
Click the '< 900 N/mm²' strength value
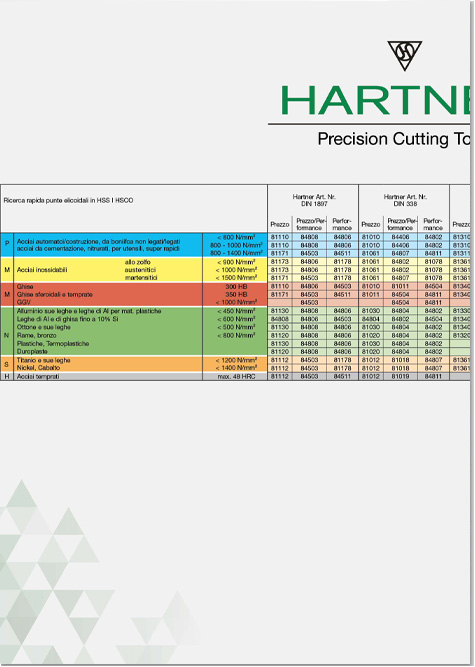click(x=236, y=262)
